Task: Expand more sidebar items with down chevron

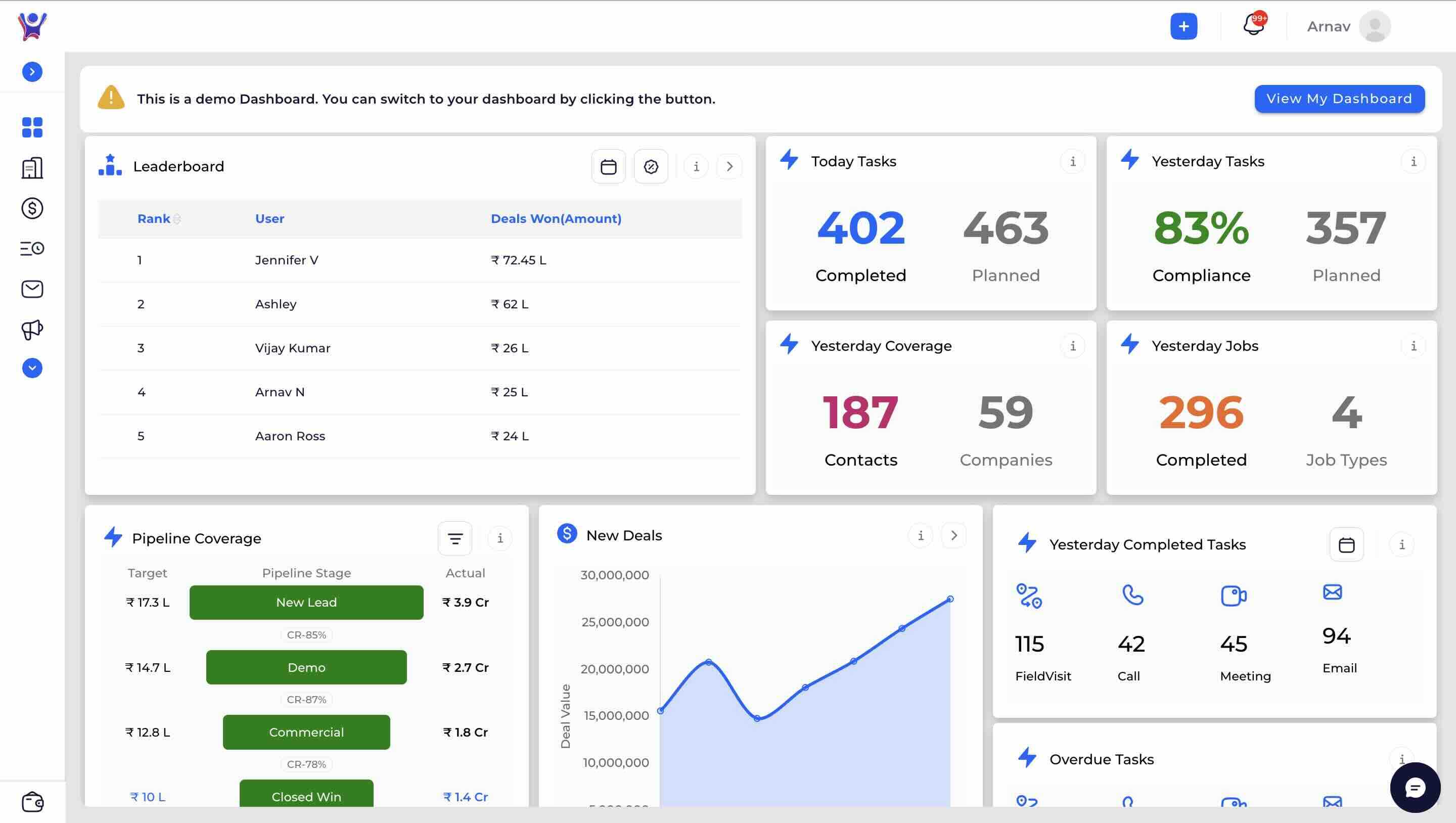Action: pos(32,368)
